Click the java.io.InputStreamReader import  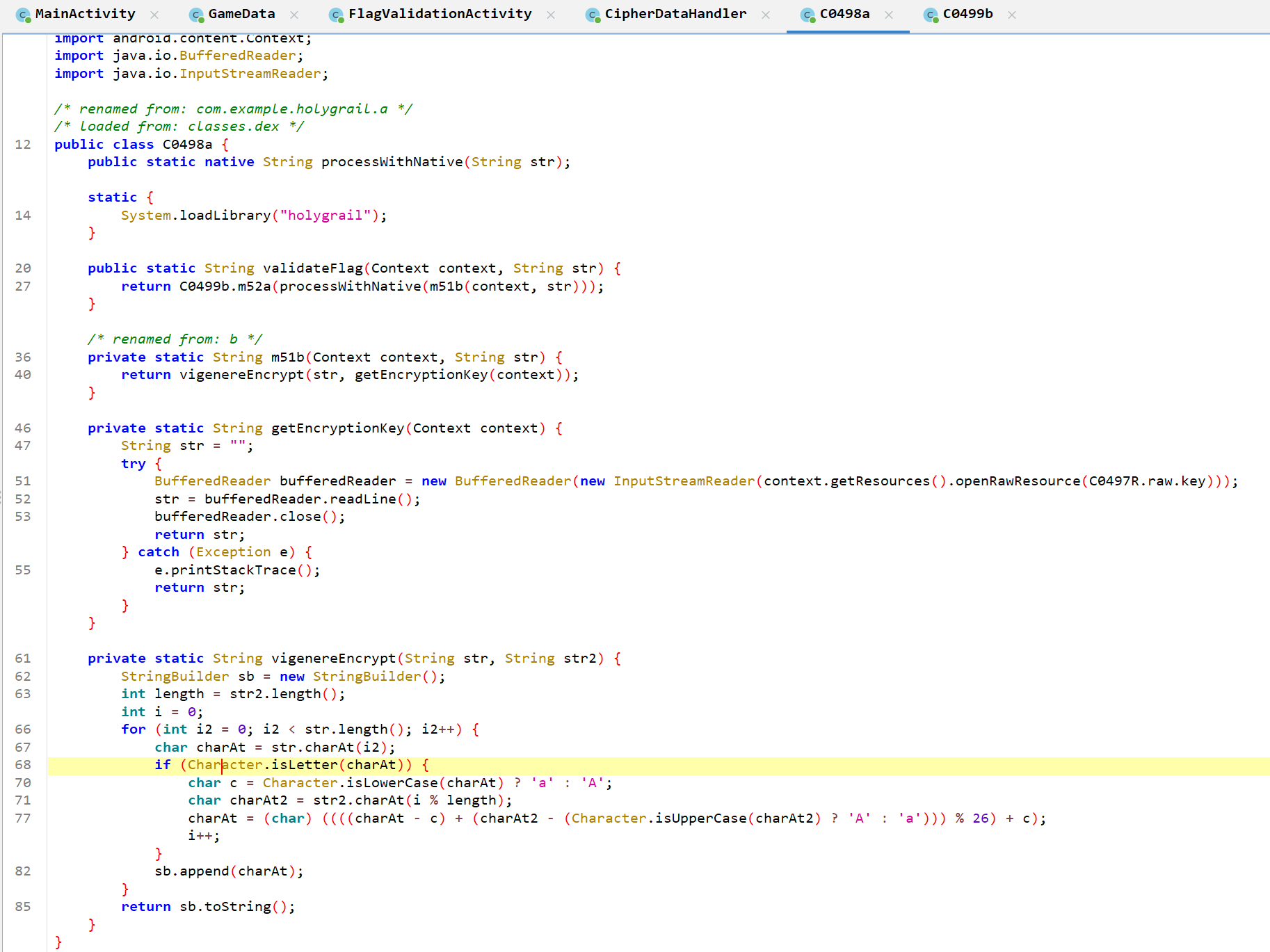(191, 73)
